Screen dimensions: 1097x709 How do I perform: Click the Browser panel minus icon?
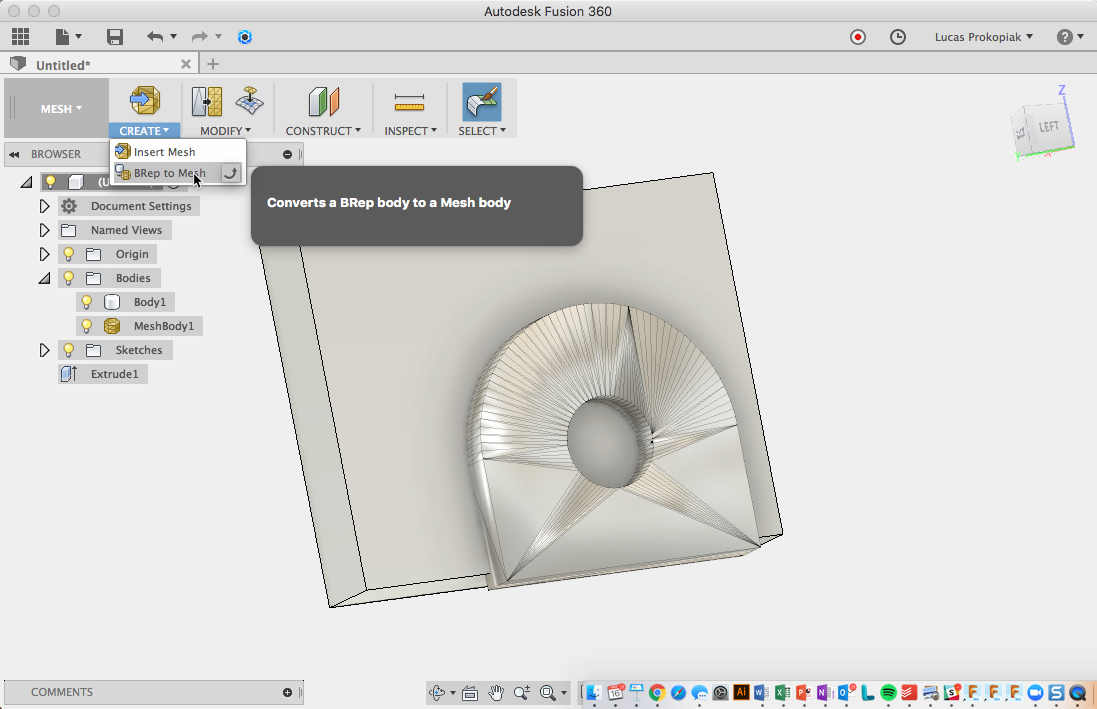[288, 154]
